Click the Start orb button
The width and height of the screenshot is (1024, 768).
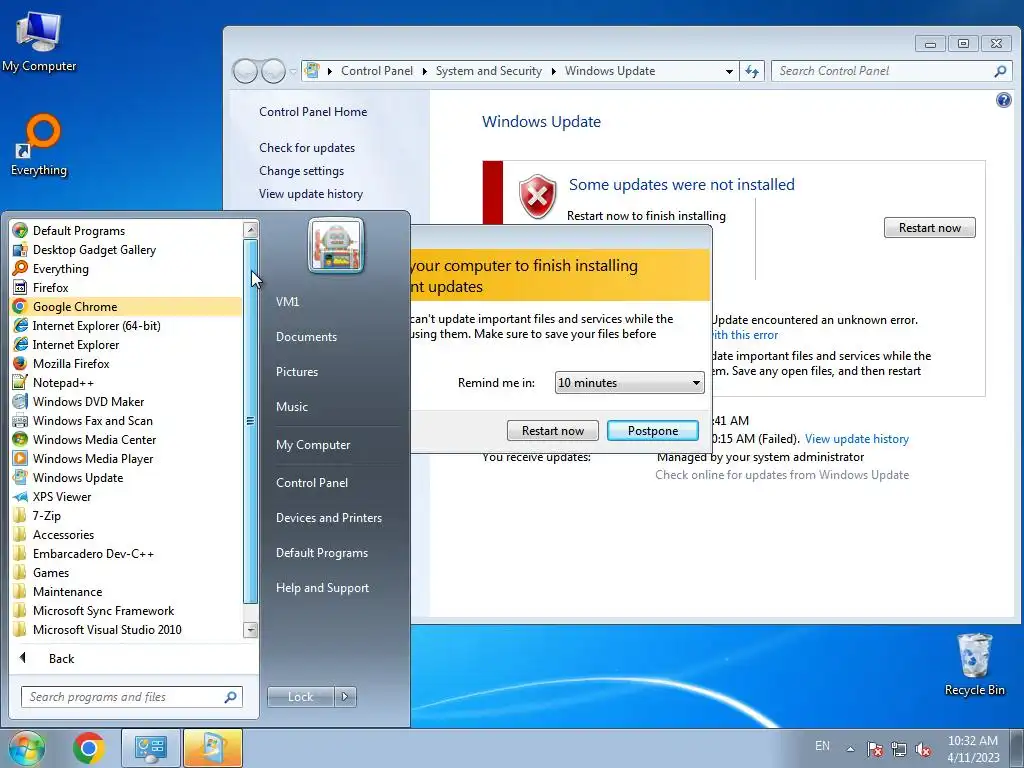point(27,748)
